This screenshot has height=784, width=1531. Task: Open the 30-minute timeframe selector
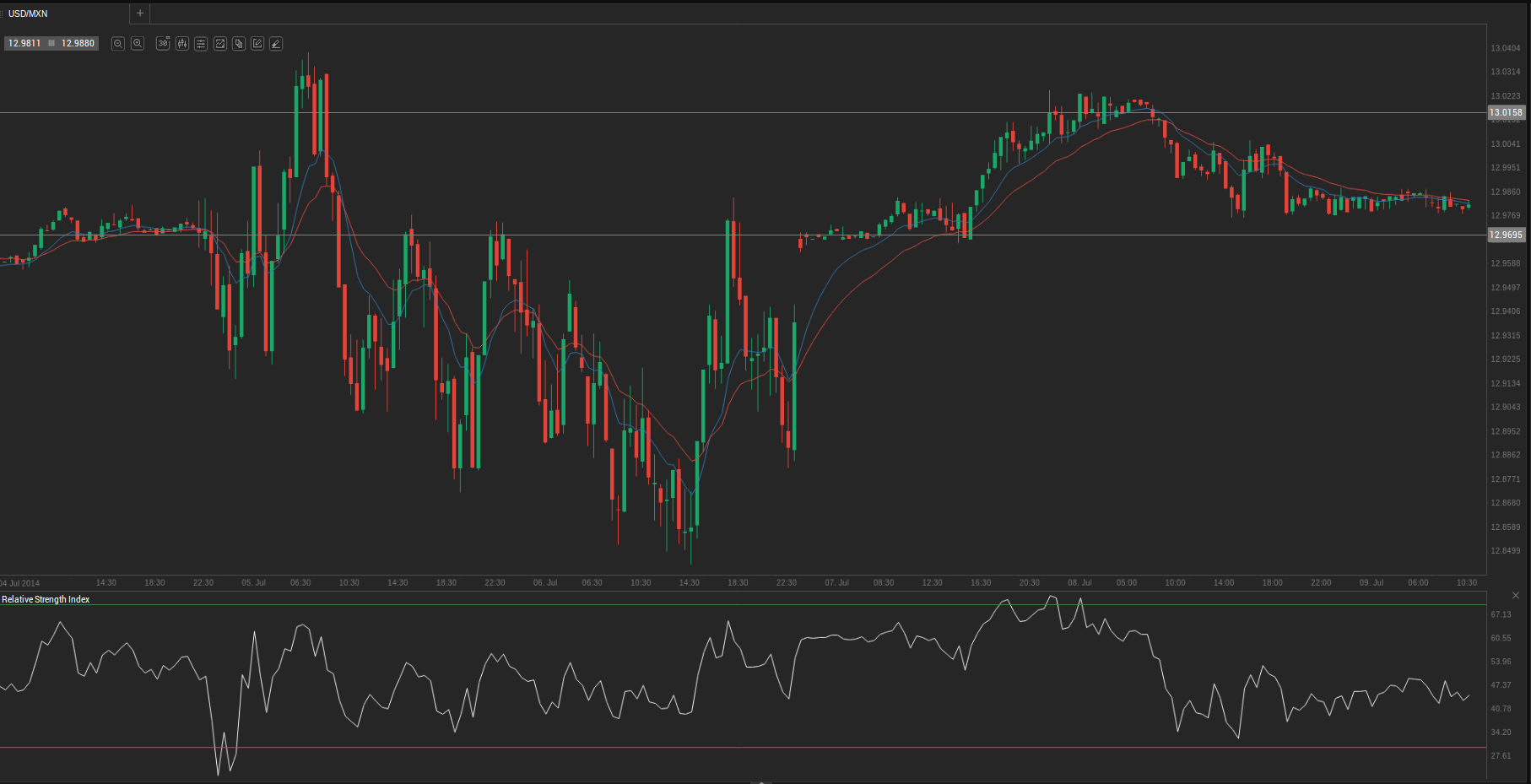coord(163,44)
